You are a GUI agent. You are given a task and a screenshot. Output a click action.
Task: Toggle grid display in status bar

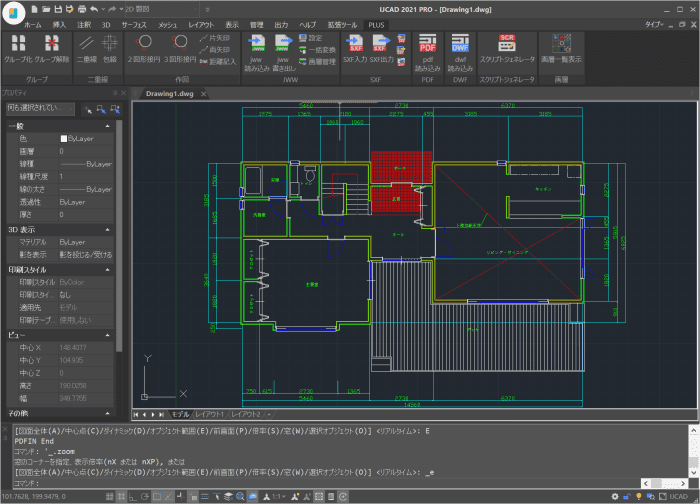click(109, 496)
